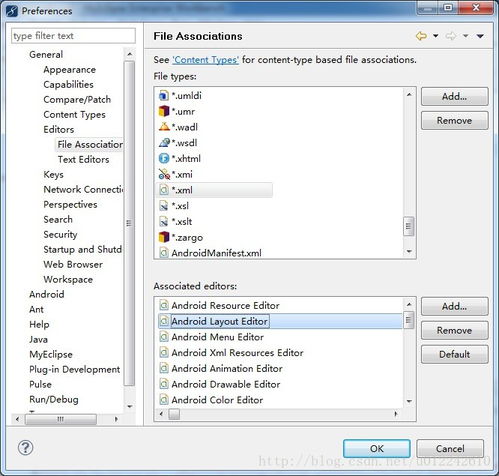Click the file types scrollbar thumb
The height and width of the screenshot is (476, 499).
(x=409, y=226)
